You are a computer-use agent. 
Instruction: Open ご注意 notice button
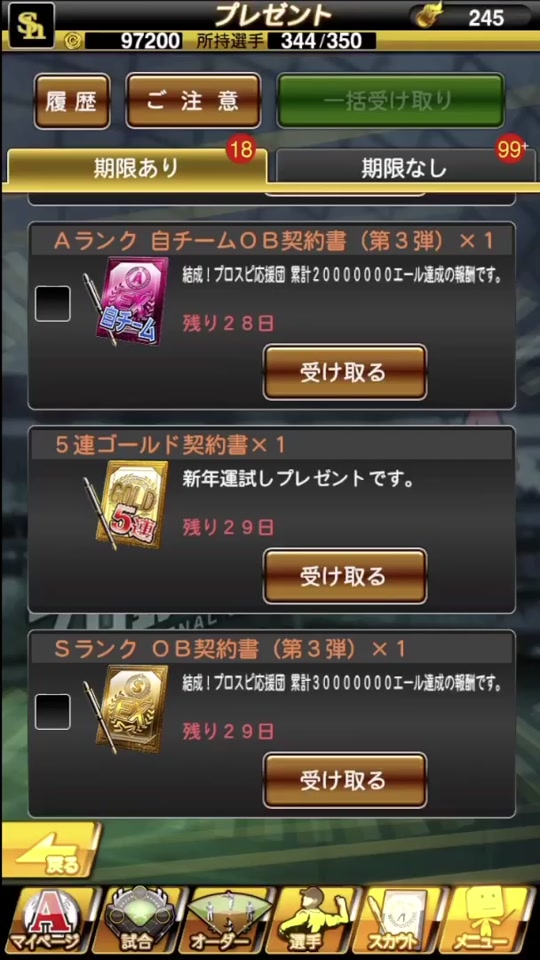(x=193, y=101)
